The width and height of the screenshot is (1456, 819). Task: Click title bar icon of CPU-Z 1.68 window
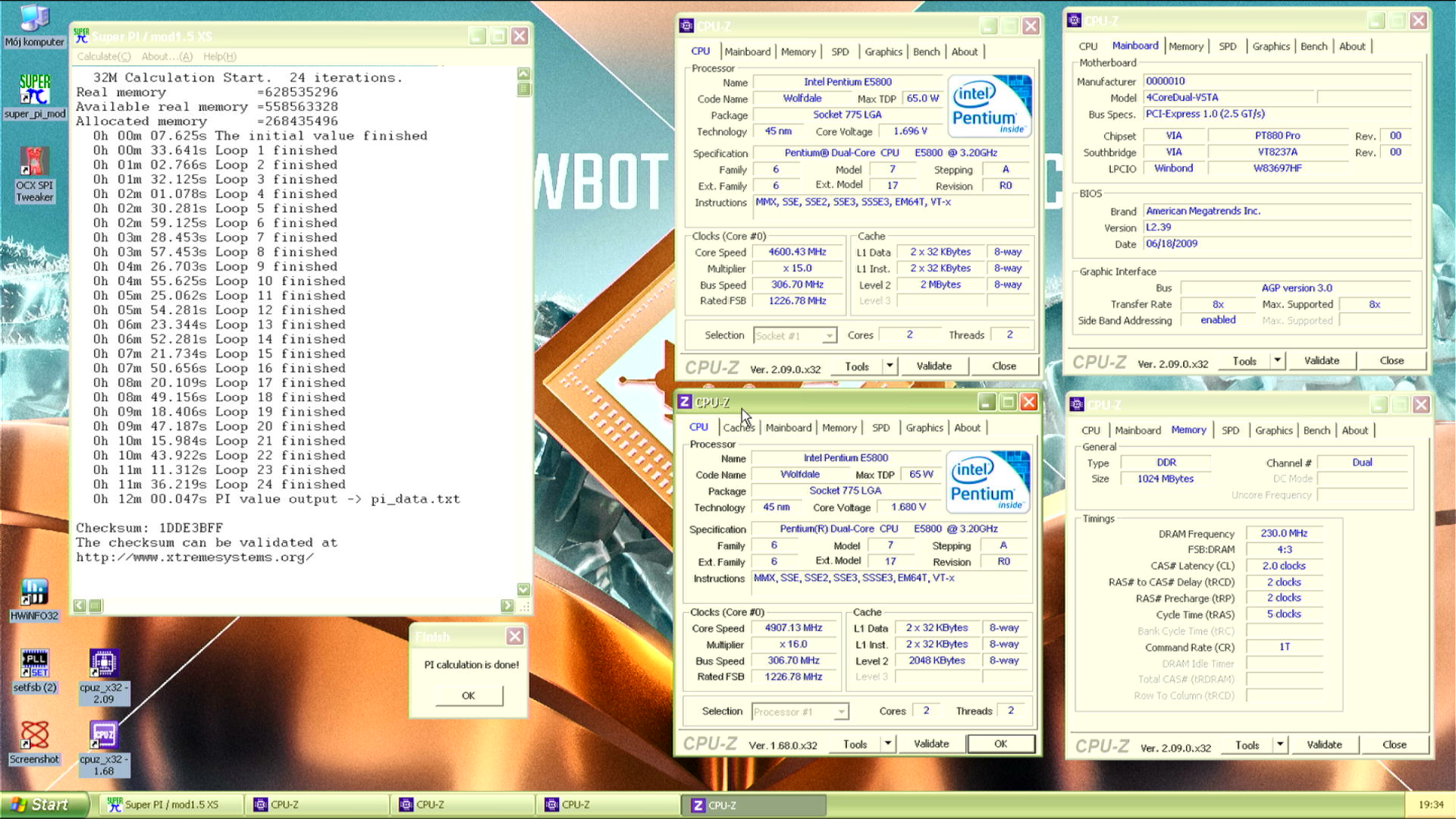(684, 402)
